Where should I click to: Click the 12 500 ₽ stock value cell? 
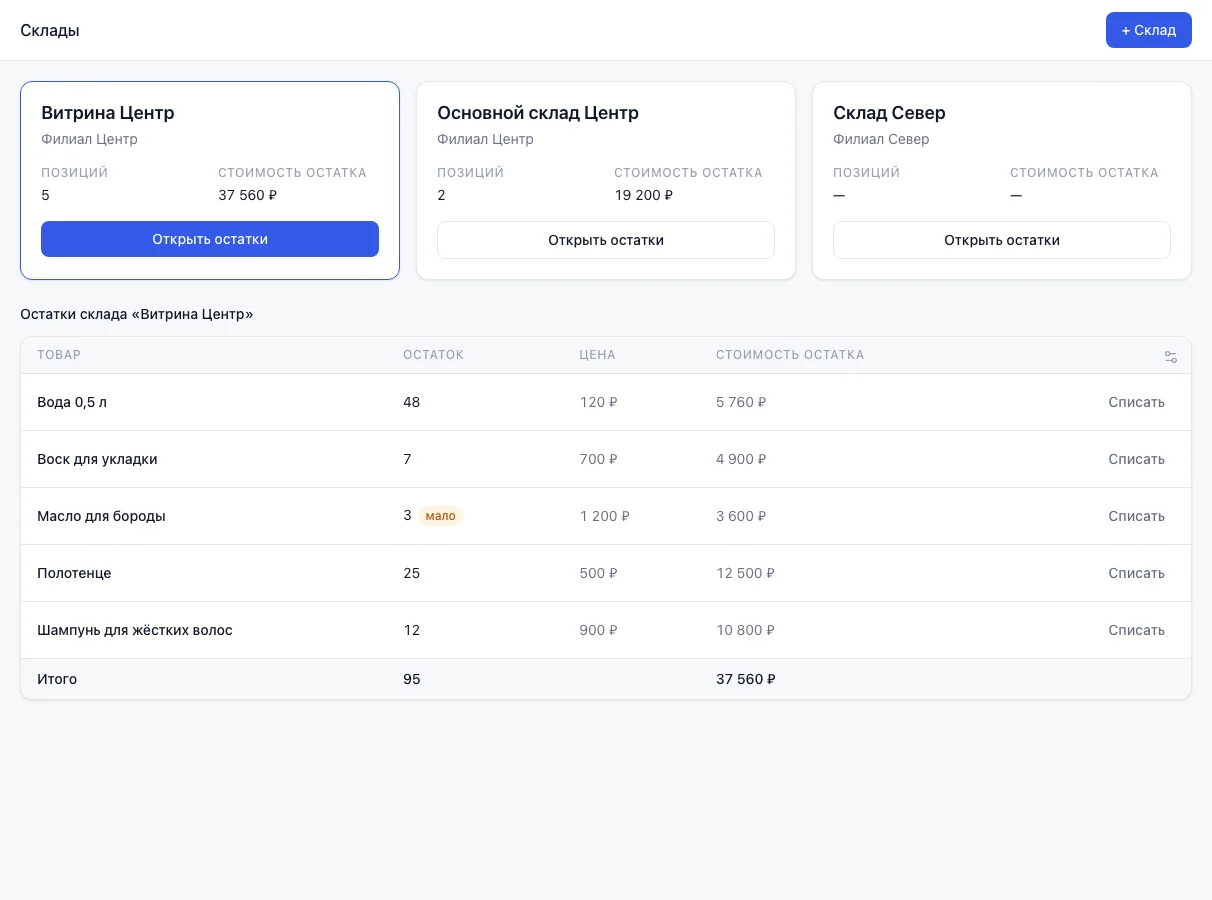[x=745, y=573]
